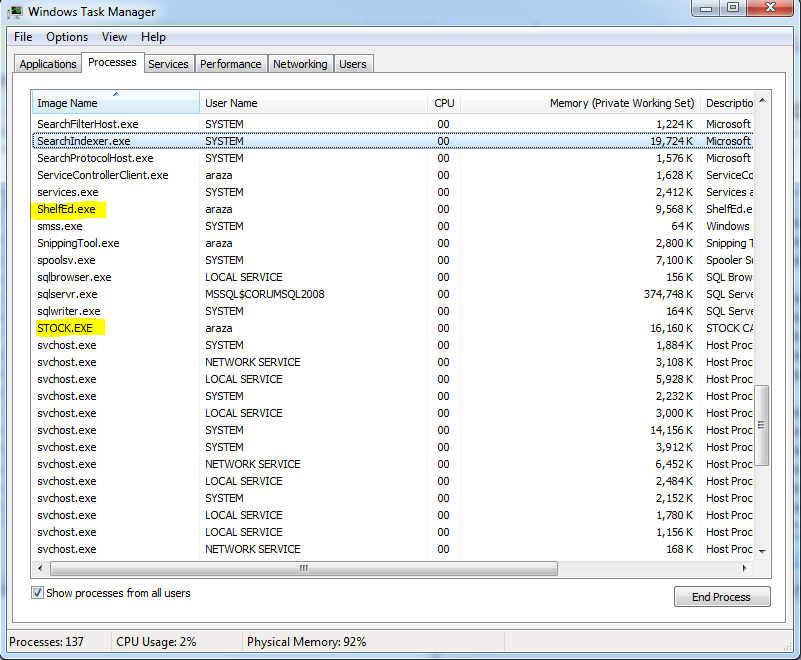Switch to the Performance tab
The width and height of the screenshot is (801, 660).
click(230, 64)
